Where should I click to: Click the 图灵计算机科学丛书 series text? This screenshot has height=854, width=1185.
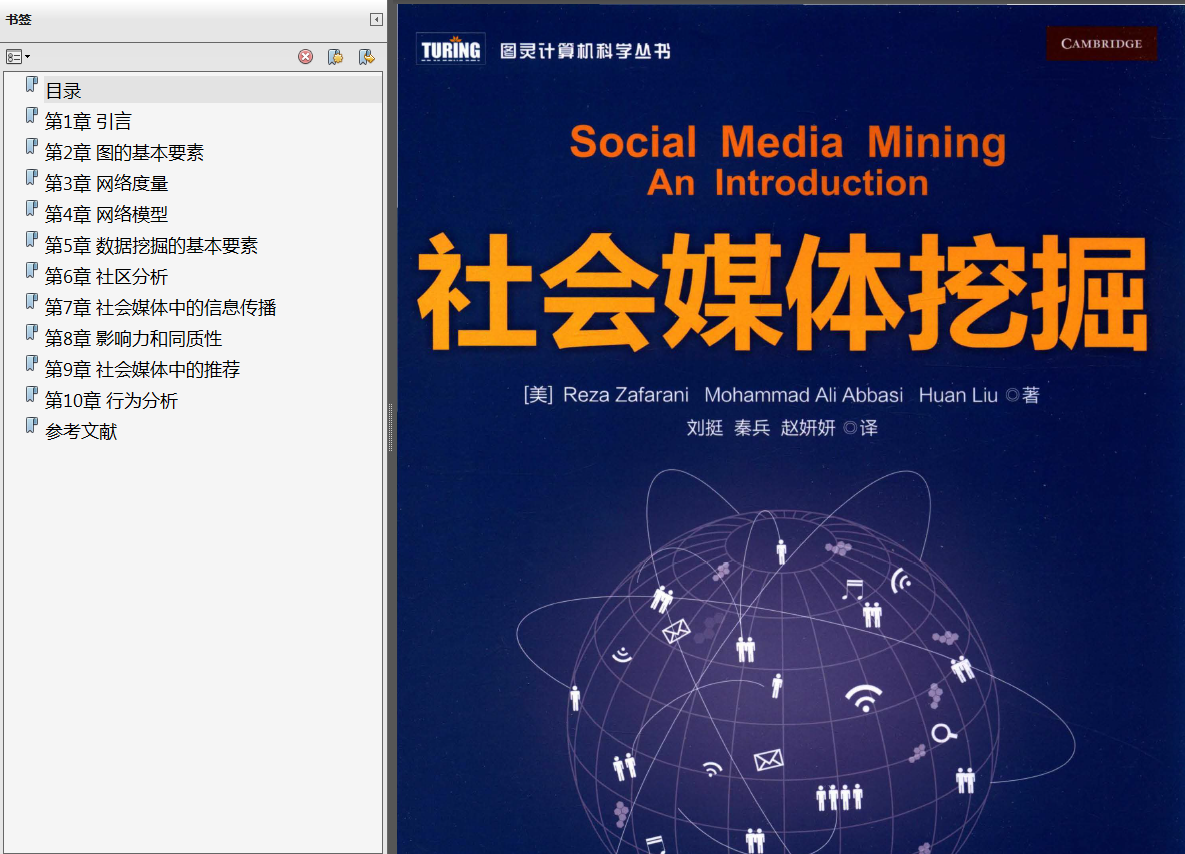coord(585,51)
